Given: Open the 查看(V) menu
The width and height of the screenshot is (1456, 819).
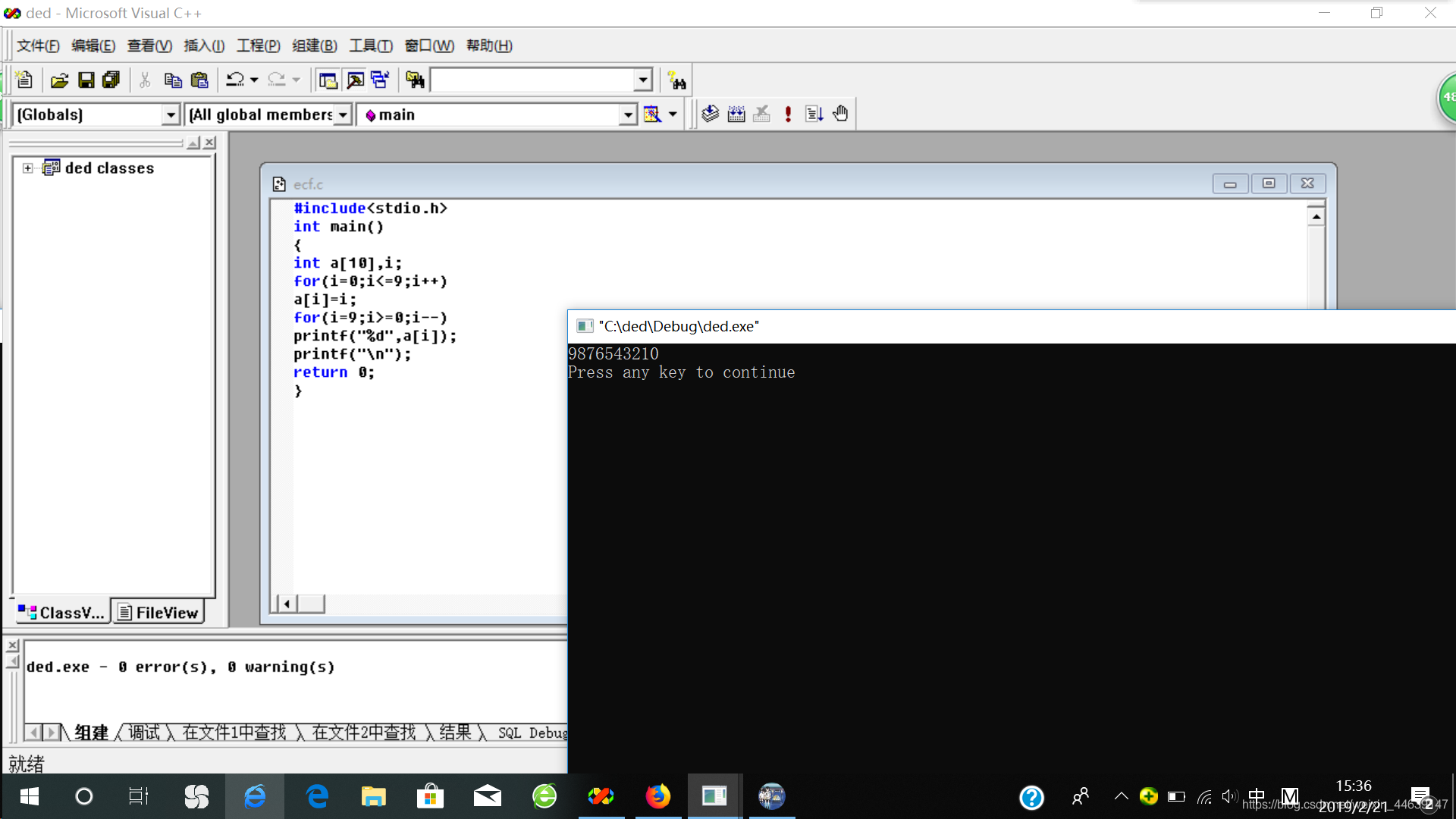Looking at the screenshot, I should [x=149, y=45].
